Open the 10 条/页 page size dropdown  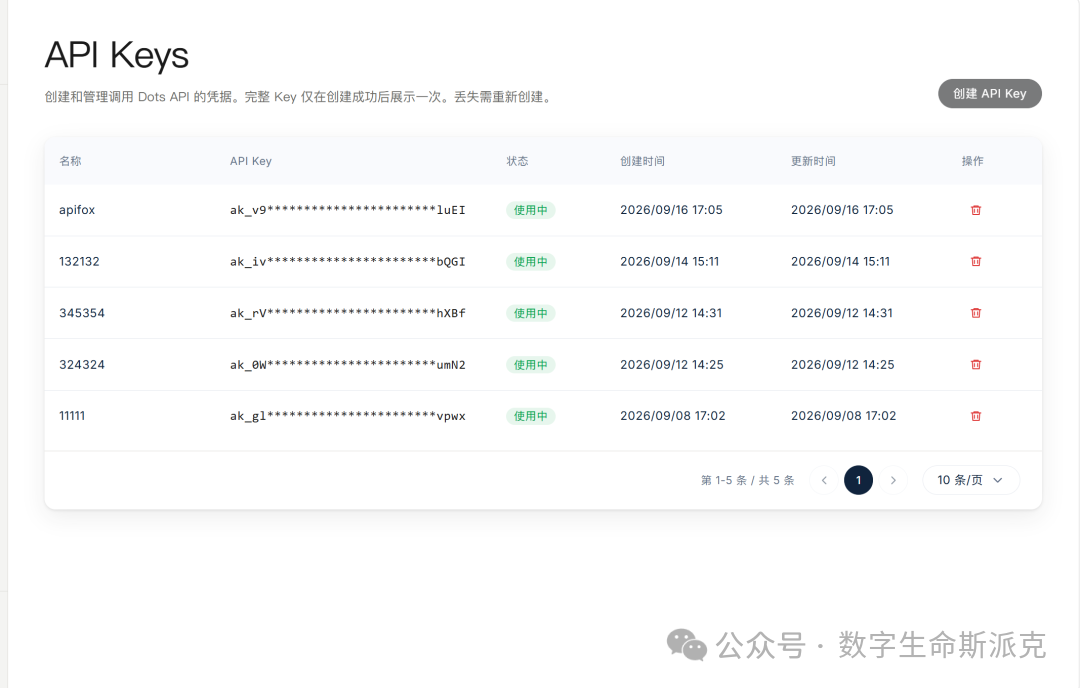pyautogui.click(x=971, y=480)
